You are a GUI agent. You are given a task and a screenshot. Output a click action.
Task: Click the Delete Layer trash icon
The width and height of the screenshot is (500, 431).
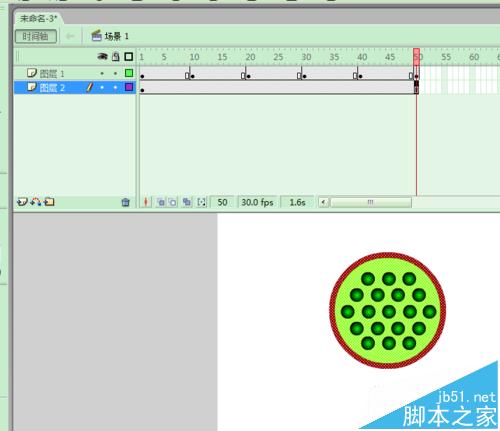pos(126,202)
